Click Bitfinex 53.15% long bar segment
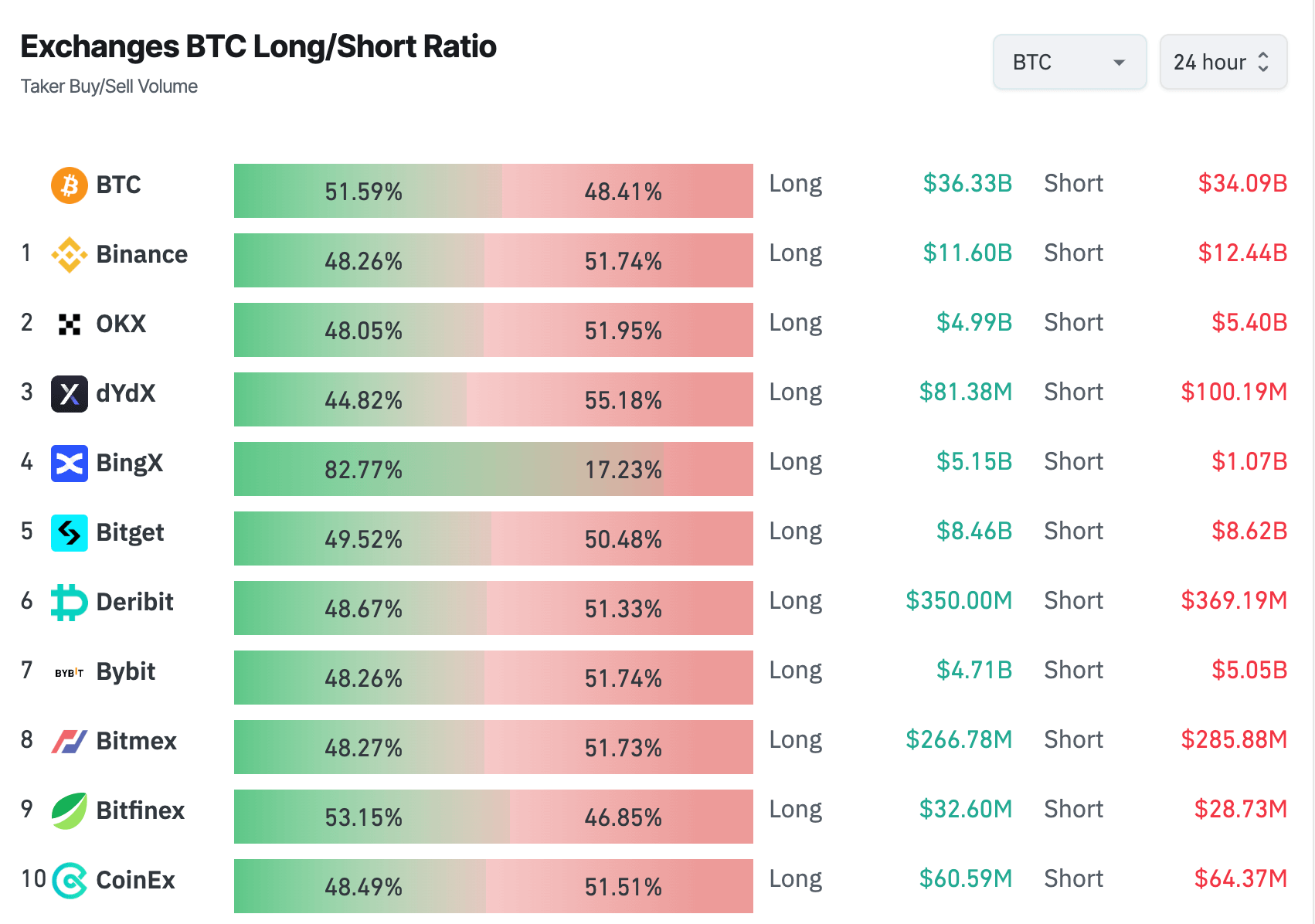This screenshot has height=924, width=1315. point(372,817)
